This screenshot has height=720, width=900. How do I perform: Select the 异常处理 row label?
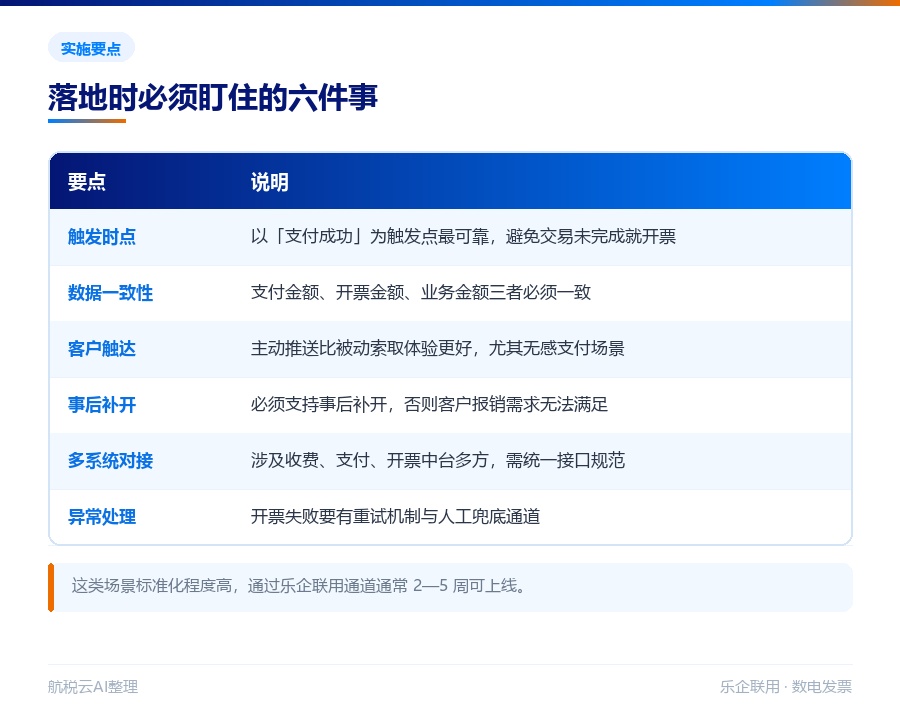102,517
